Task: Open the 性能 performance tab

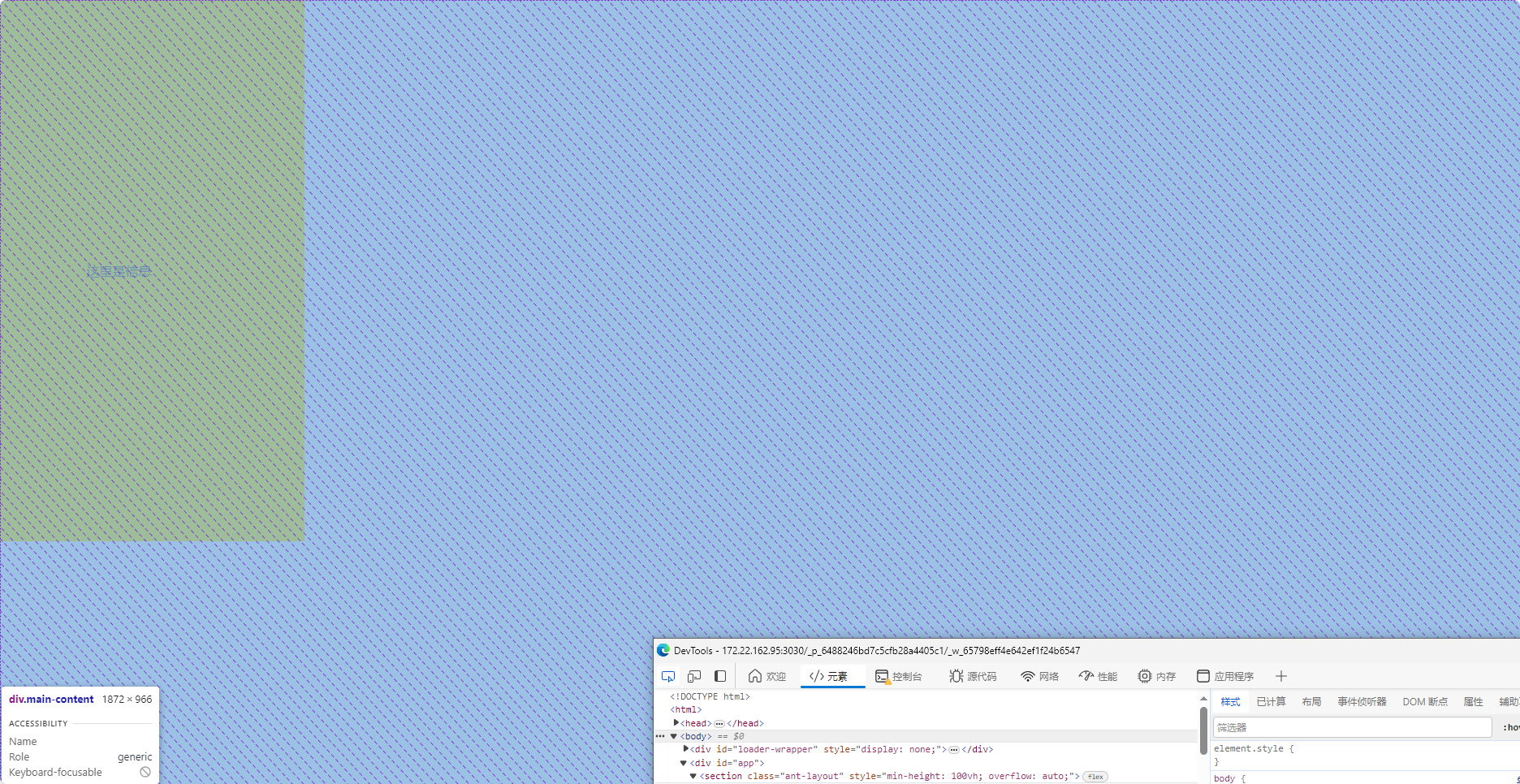Action: click(x=1099, y=676)
